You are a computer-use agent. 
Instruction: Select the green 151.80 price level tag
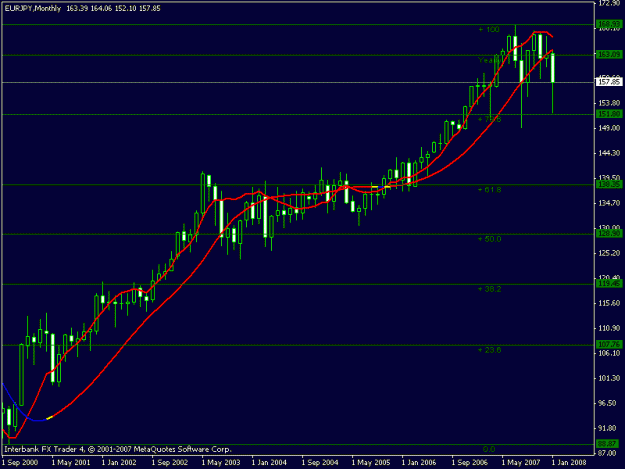609,114
